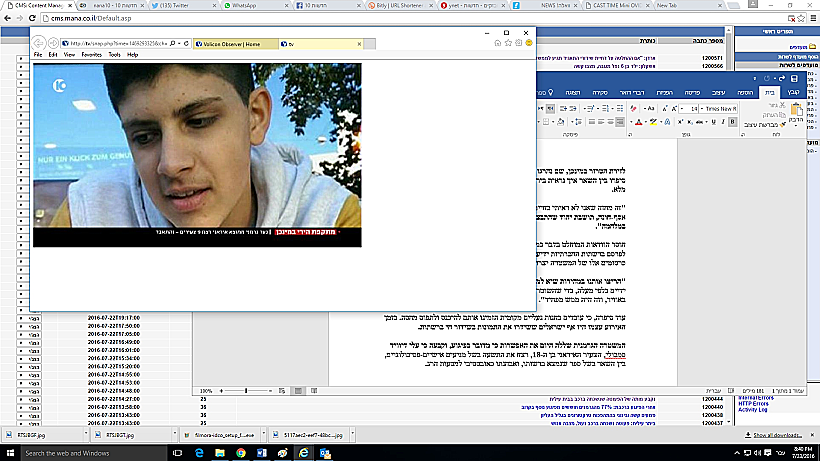
Task: Open the 5117aec2 jpg downloaded file
Action: pos(309,434)
